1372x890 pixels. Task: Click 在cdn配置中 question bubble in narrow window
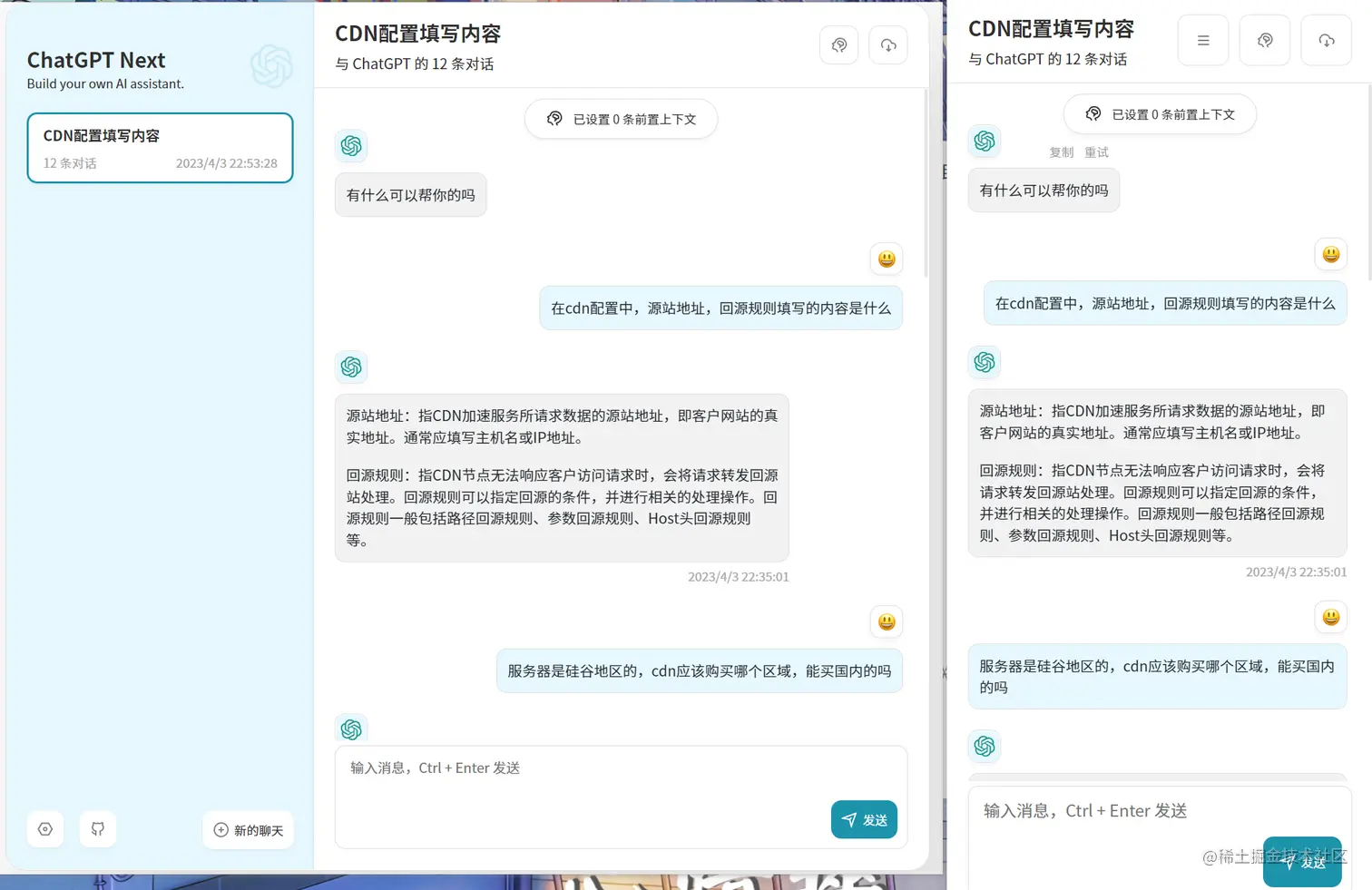pyautogui.click(x=1165, y=304)
